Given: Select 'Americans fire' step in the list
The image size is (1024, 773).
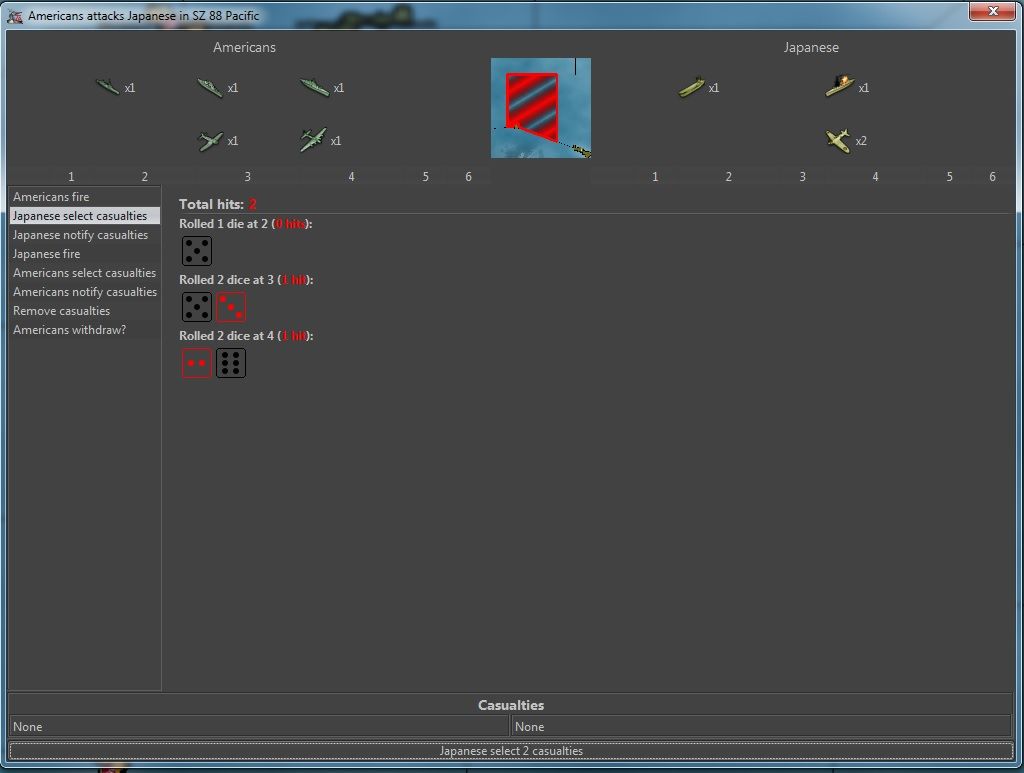Looking at the screenshot, I should [51, 197].
